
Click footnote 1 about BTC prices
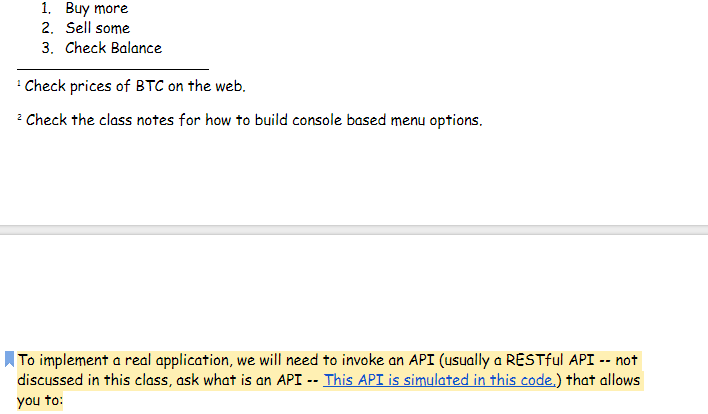click(x=134, y=86)
